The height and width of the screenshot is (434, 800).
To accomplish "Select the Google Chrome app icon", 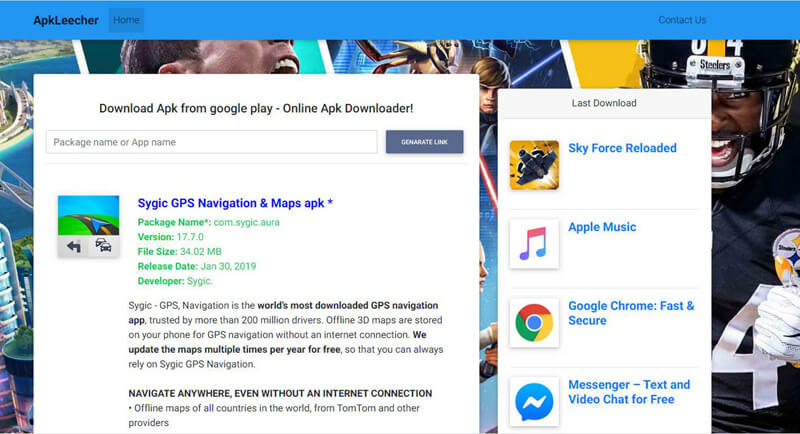I will [x=534, y=323].
